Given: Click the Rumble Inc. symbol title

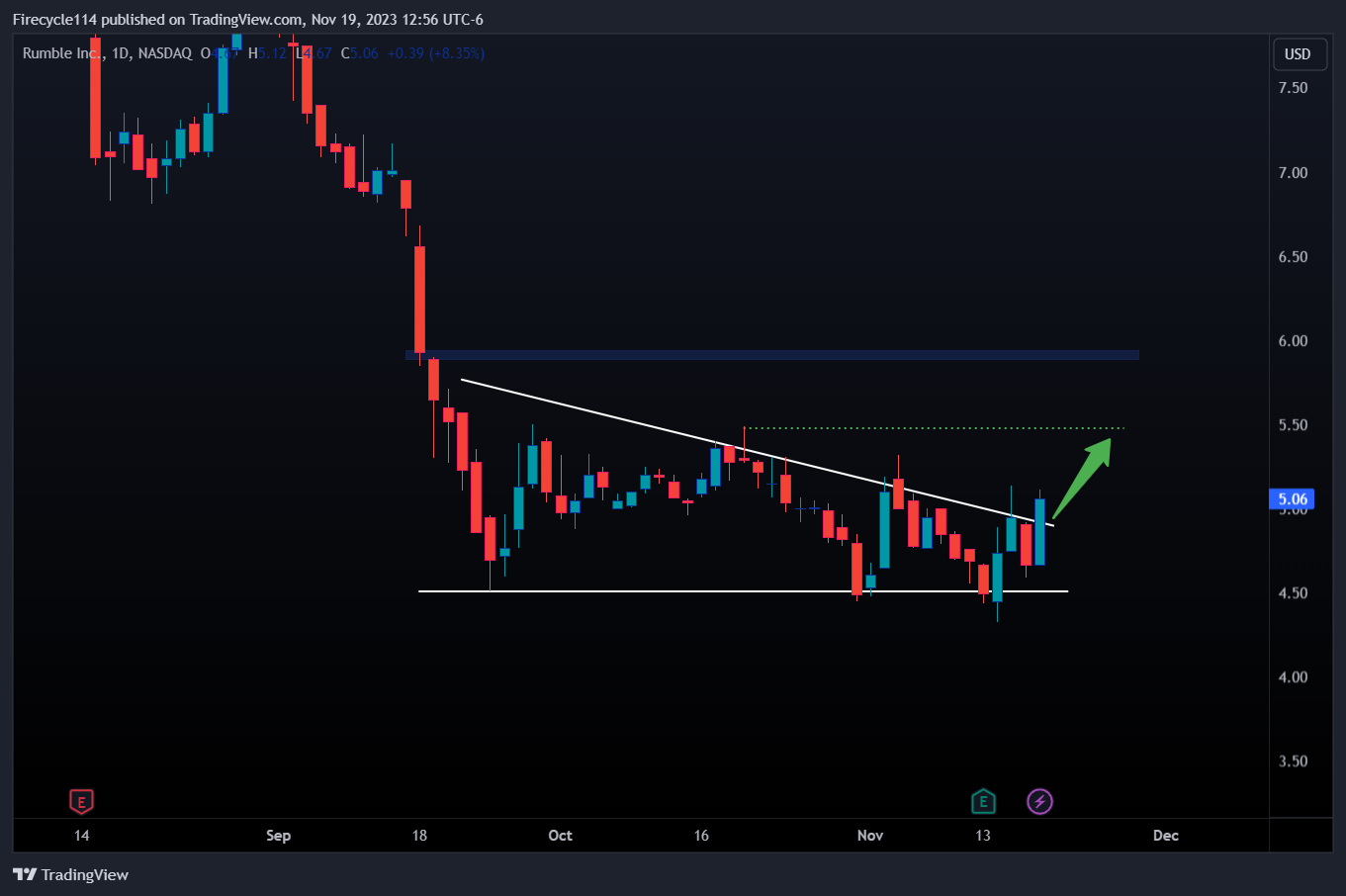Looking at the screenshot, I should coord(63,53).
